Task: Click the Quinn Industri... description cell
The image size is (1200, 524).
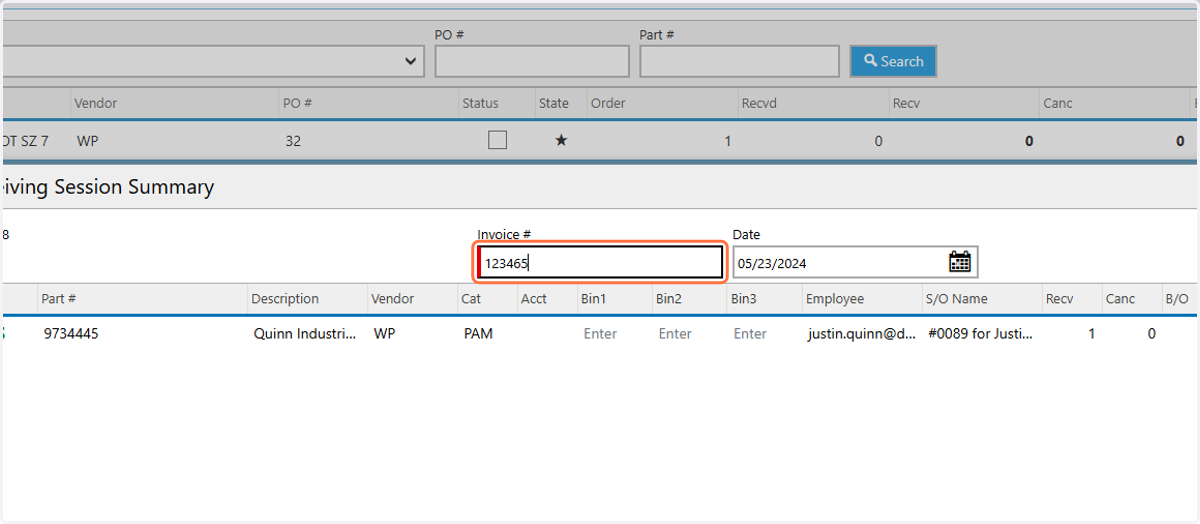Action: point(304,334)
